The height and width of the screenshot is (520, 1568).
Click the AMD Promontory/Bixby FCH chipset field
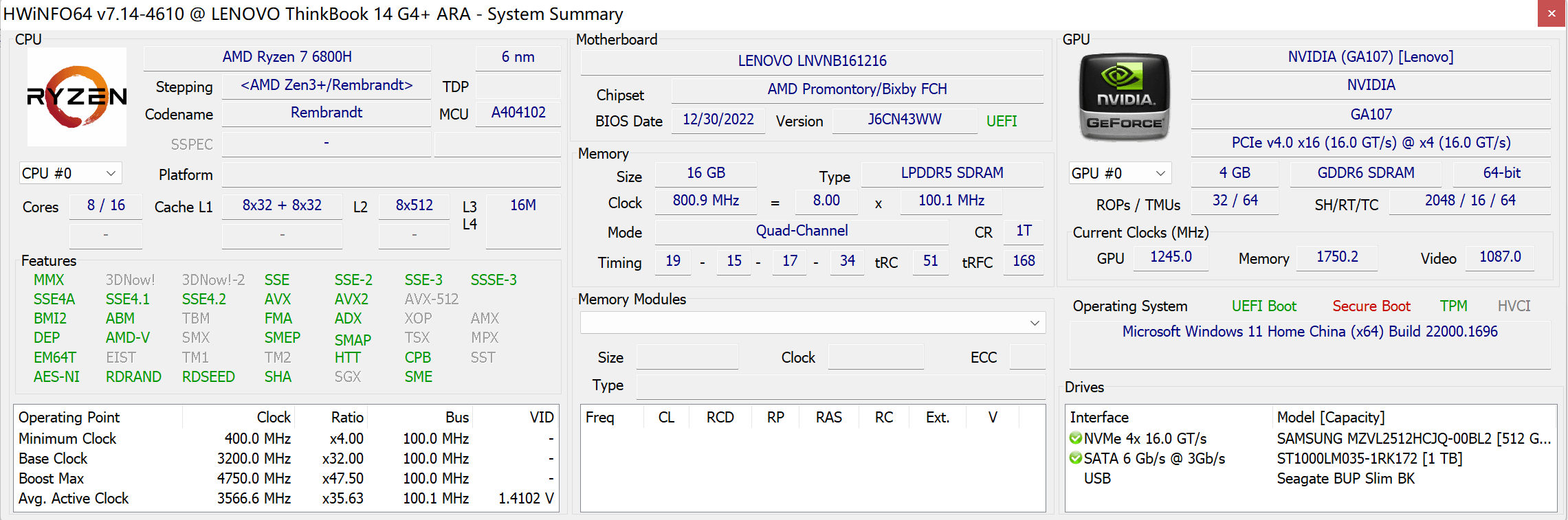[x=857, y=89]
